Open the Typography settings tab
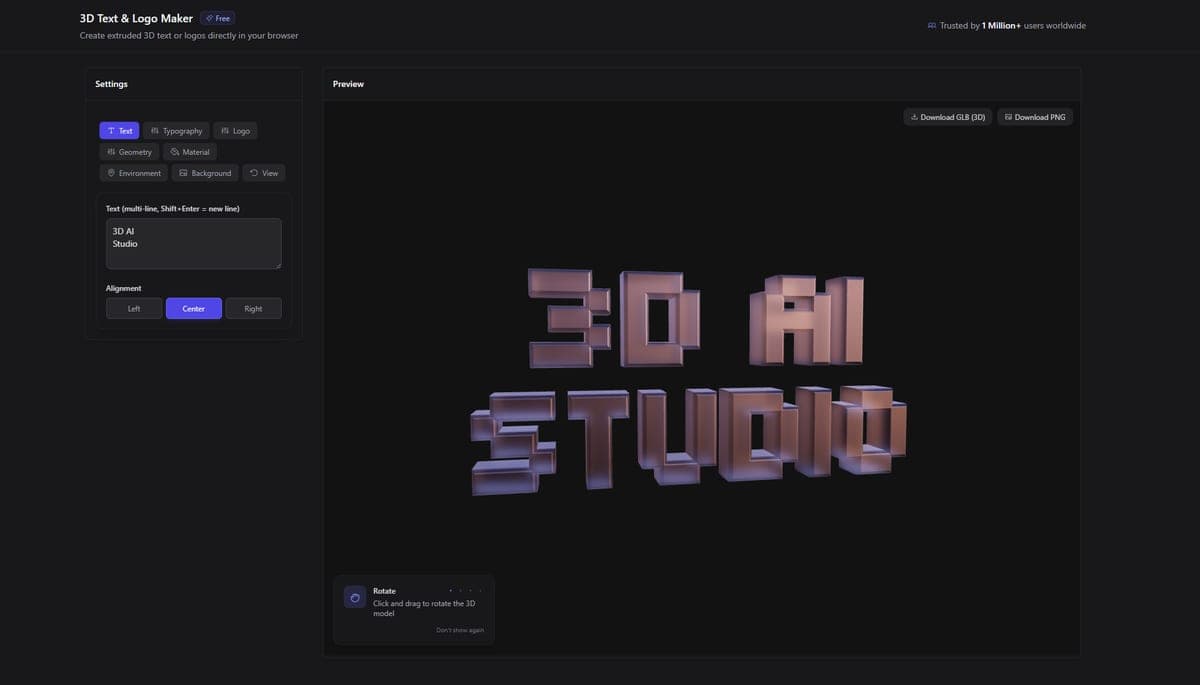The image size is (1200, 685). 176,131
